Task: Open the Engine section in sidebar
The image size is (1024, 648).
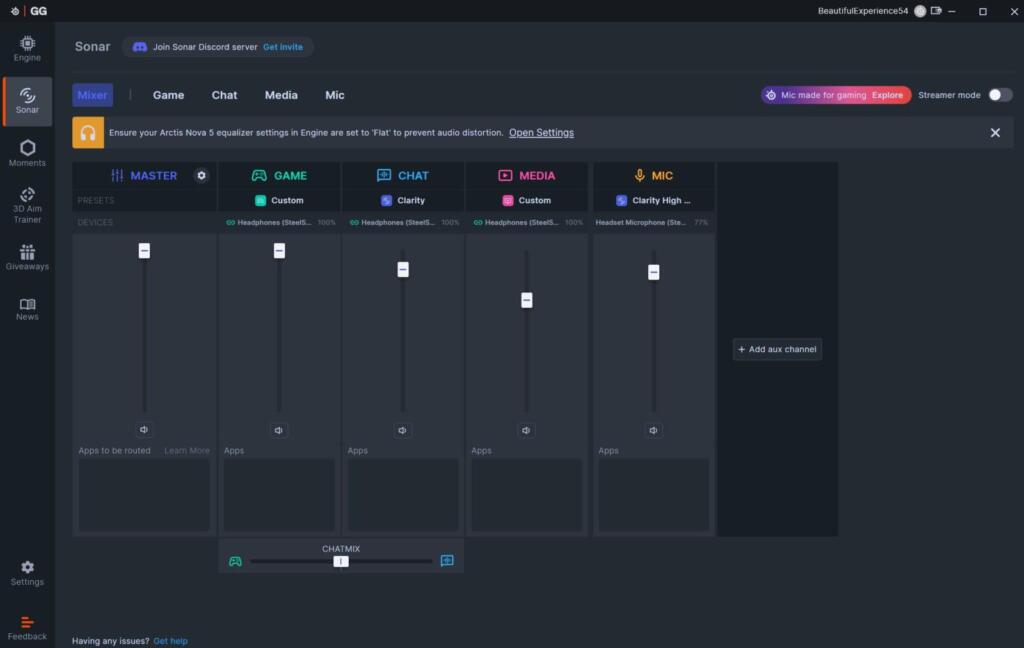Action: 27,48
